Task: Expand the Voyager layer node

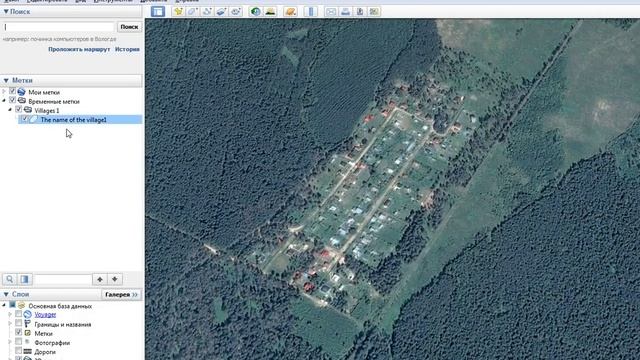Action: tap(10, 314)
